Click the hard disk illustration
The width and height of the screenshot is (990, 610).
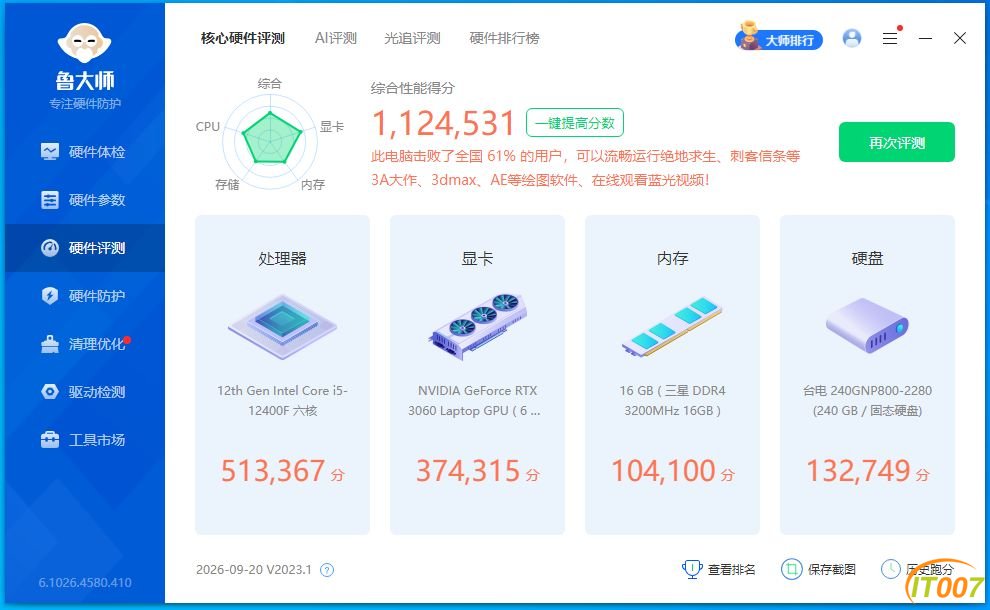(x=868, y=326)
